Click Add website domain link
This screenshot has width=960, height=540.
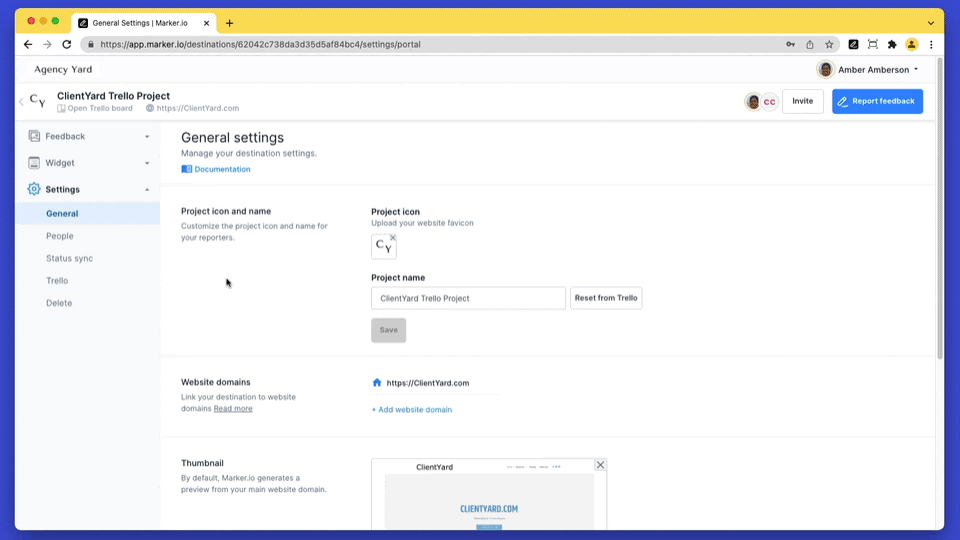pyautogui.click(x=412, y=410)
